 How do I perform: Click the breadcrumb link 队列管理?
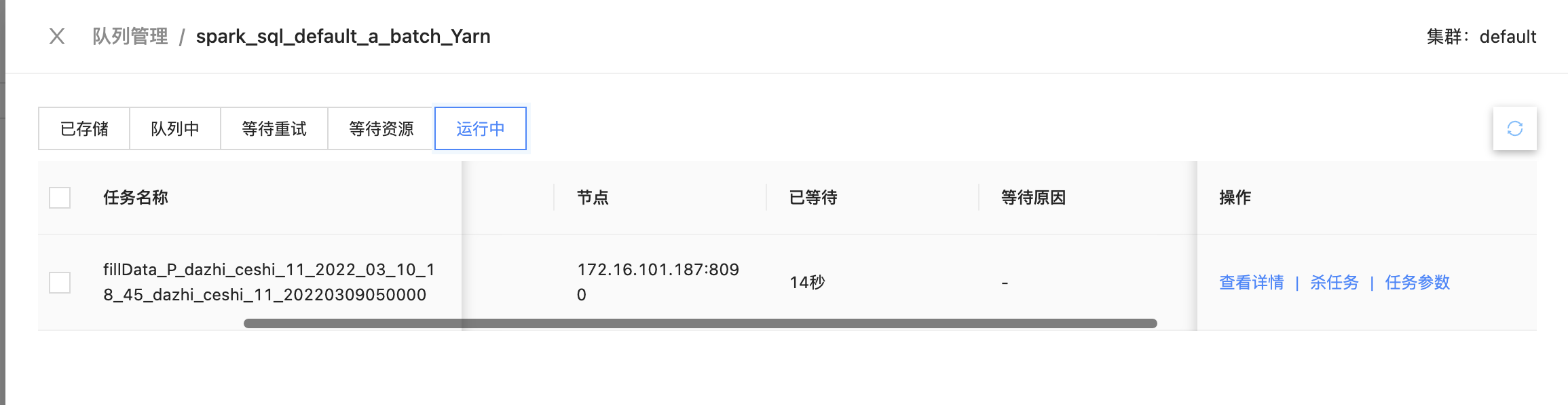click(x=132, y=36)
